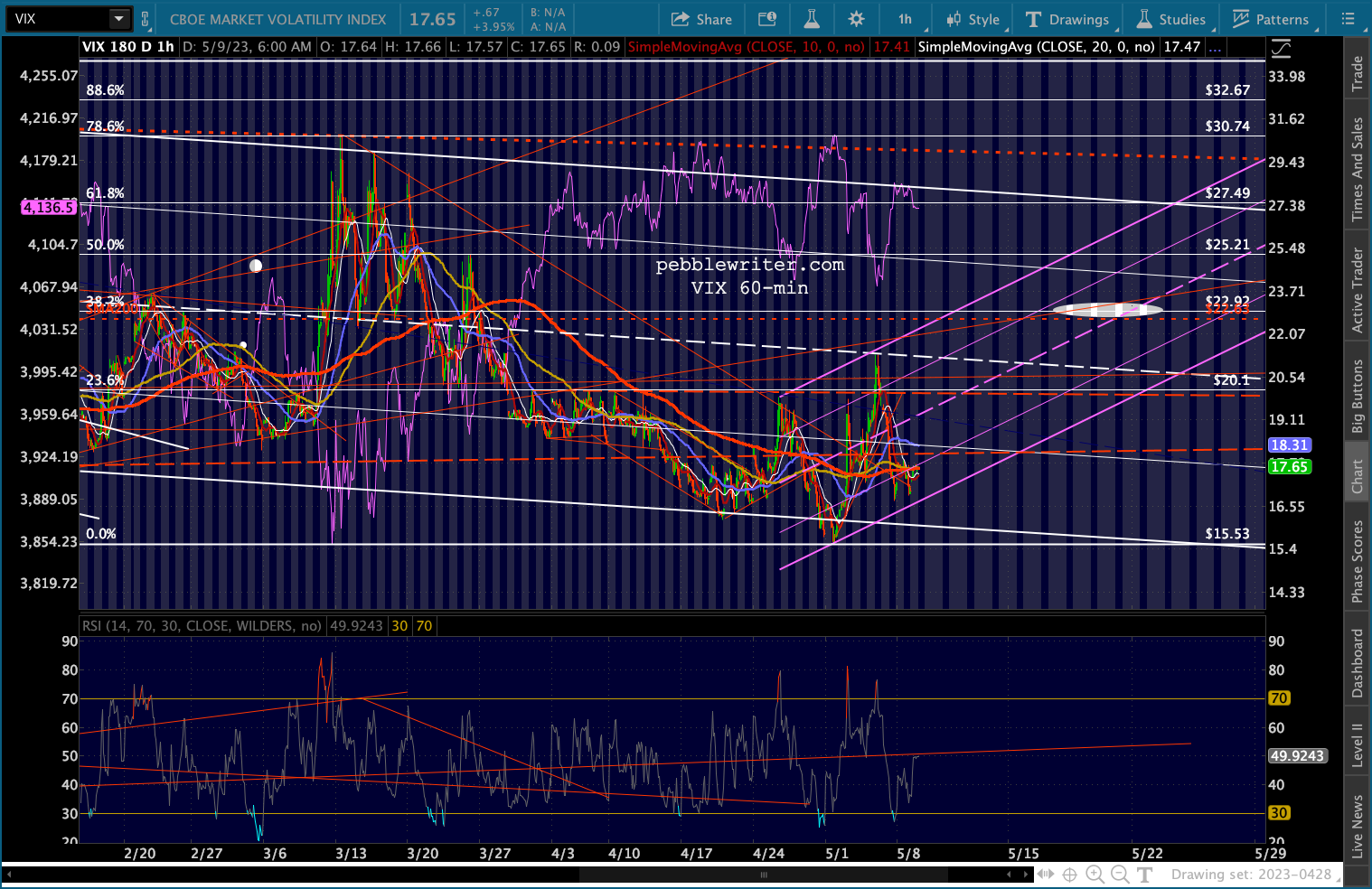Open the 1h timeframe selector

point(905,19)
